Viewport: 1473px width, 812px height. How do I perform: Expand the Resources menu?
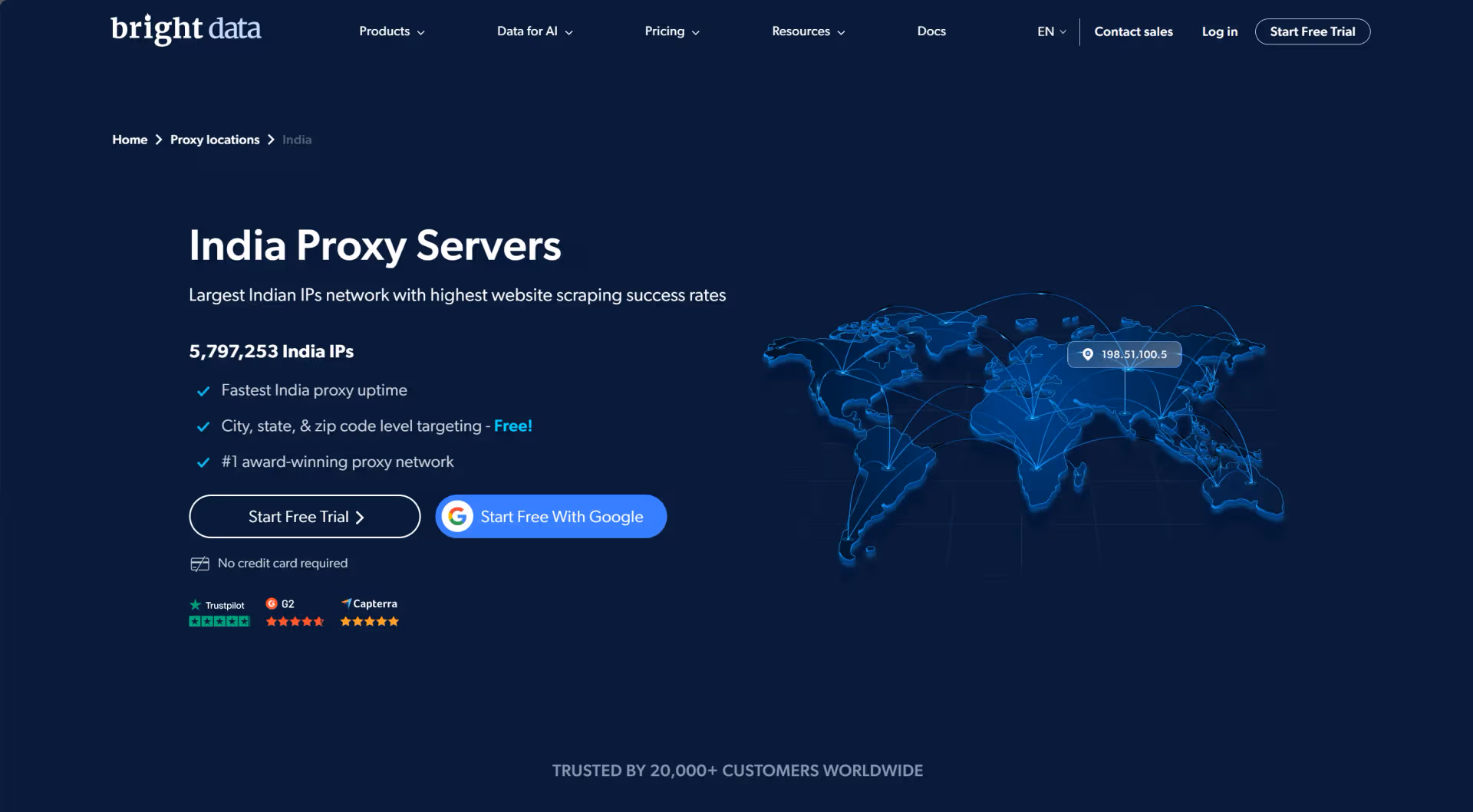click(x=807, y=31)
